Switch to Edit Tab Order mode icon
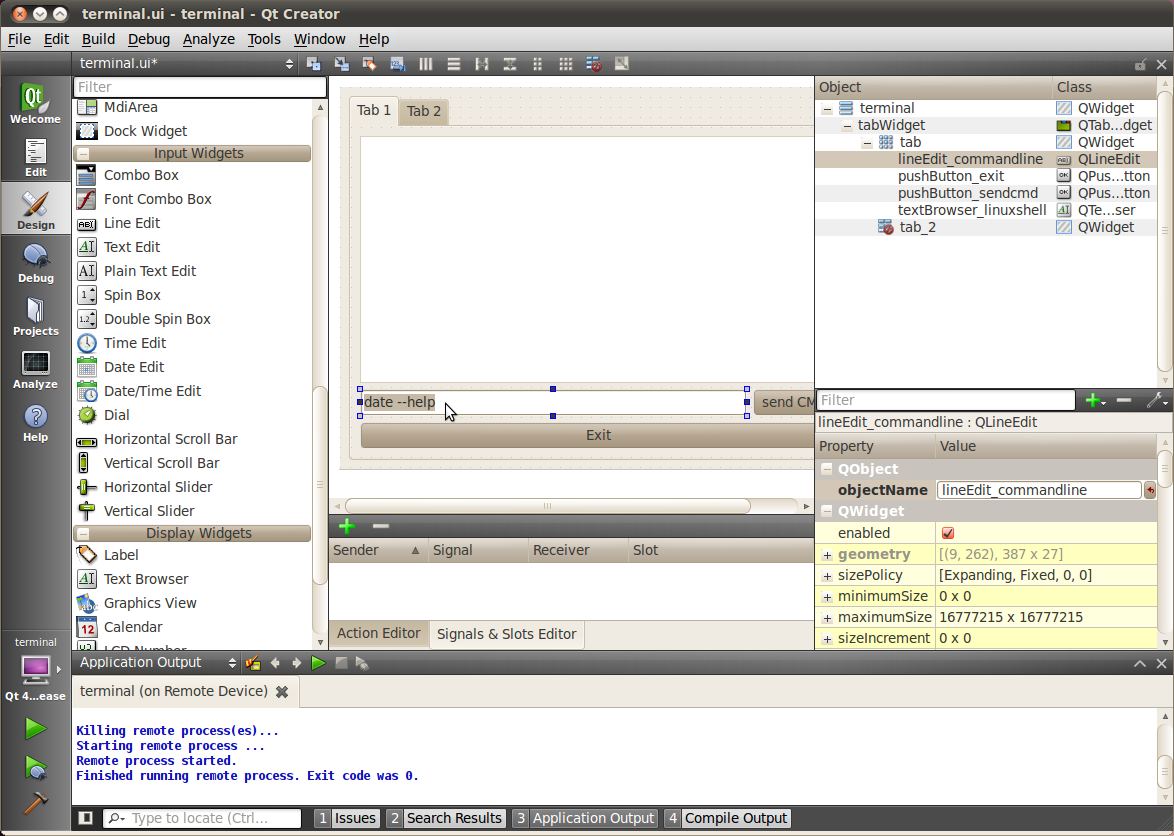The width and height of the screenshot is (1174, 836). tap(398, 64)
